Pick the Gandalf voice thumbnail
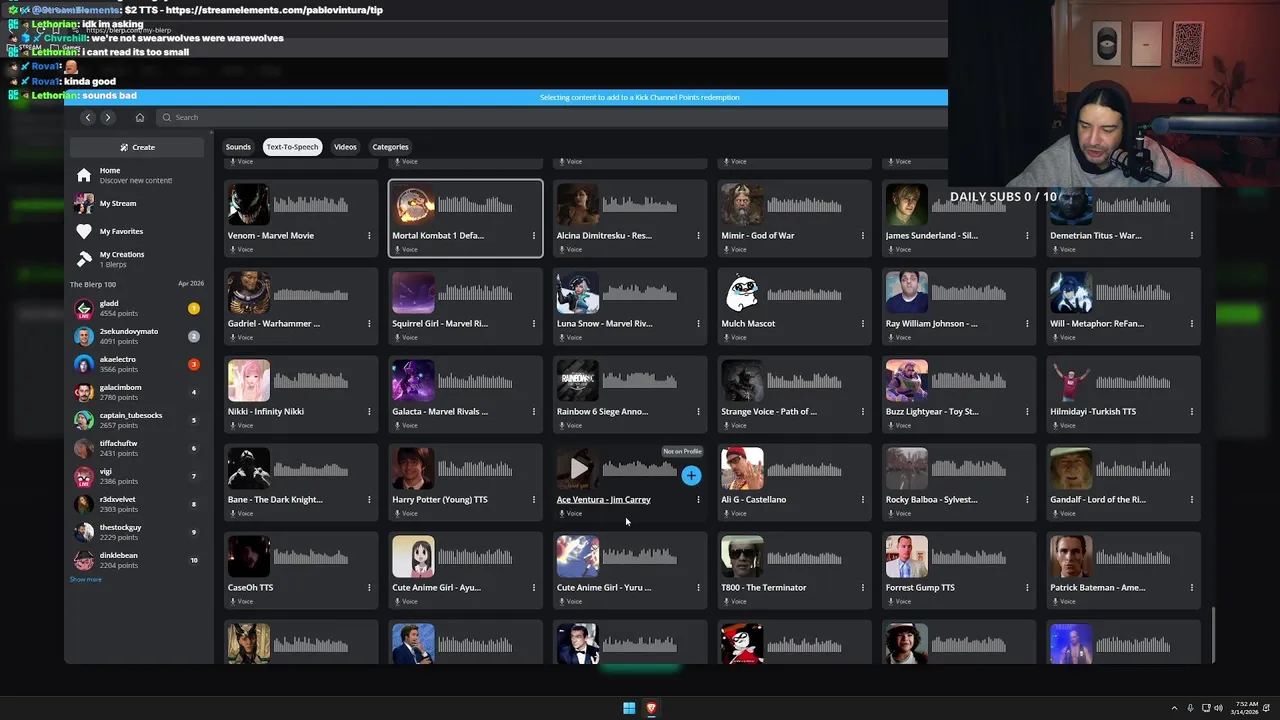Viewport: 1280px width, 720px height. (1071, 469)
